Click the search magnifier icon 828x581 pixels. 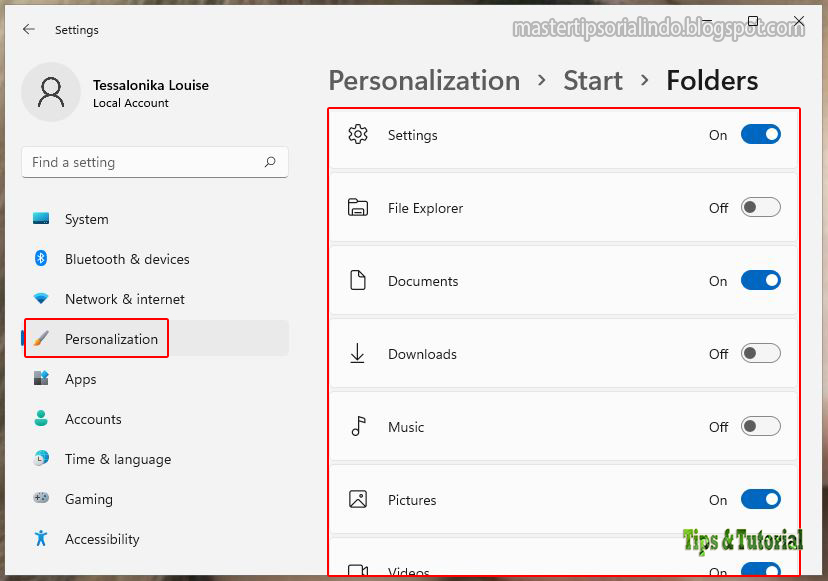[x=270, y=162]
